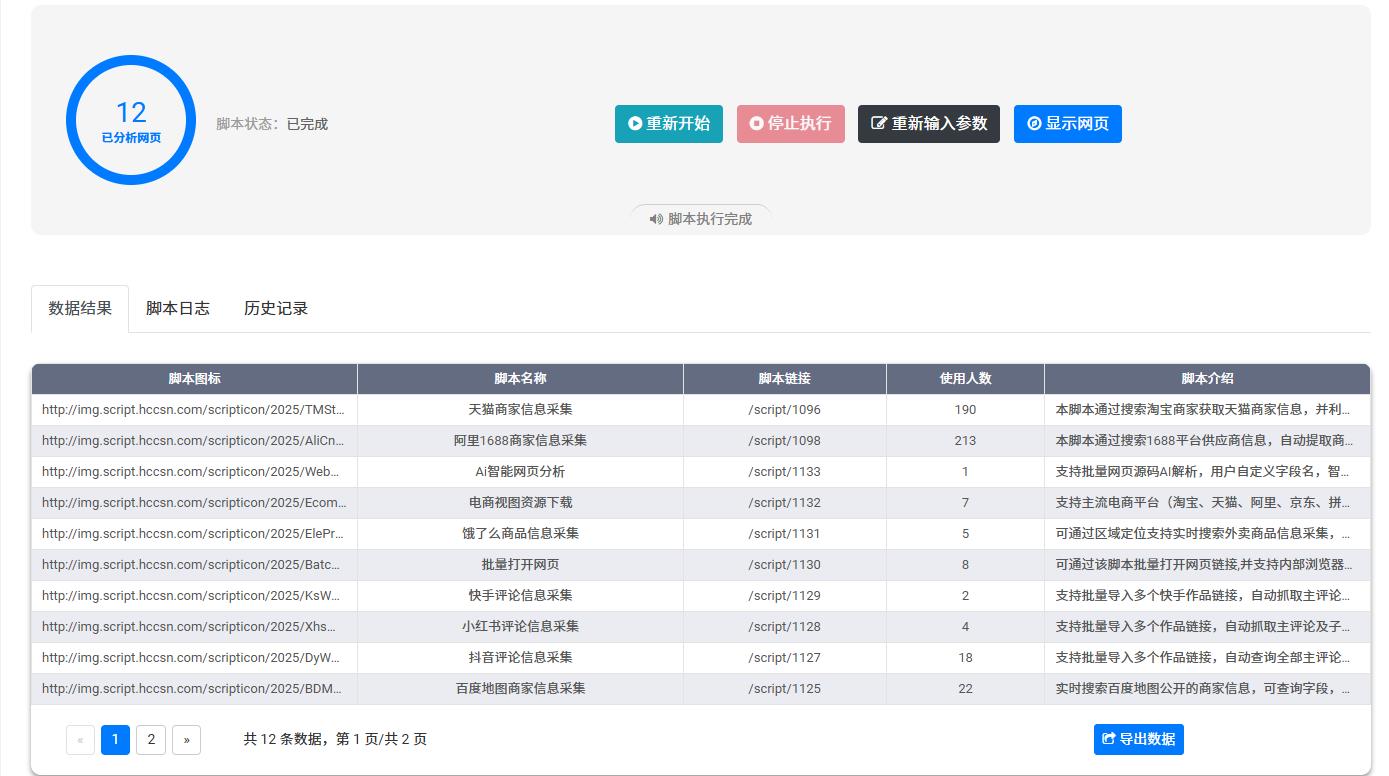The width and height of the screenshot is (1389, 776).
Task: Click the 共 12 条数据 pagination summary
Action: tap(335, 739)
